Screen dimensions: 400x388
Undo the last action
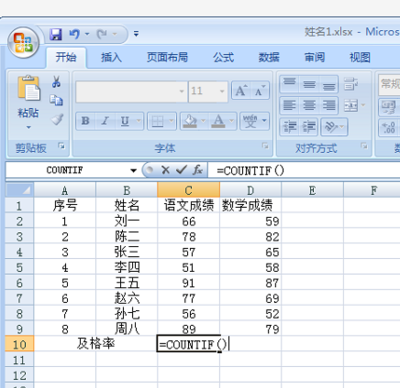[74, 34]
